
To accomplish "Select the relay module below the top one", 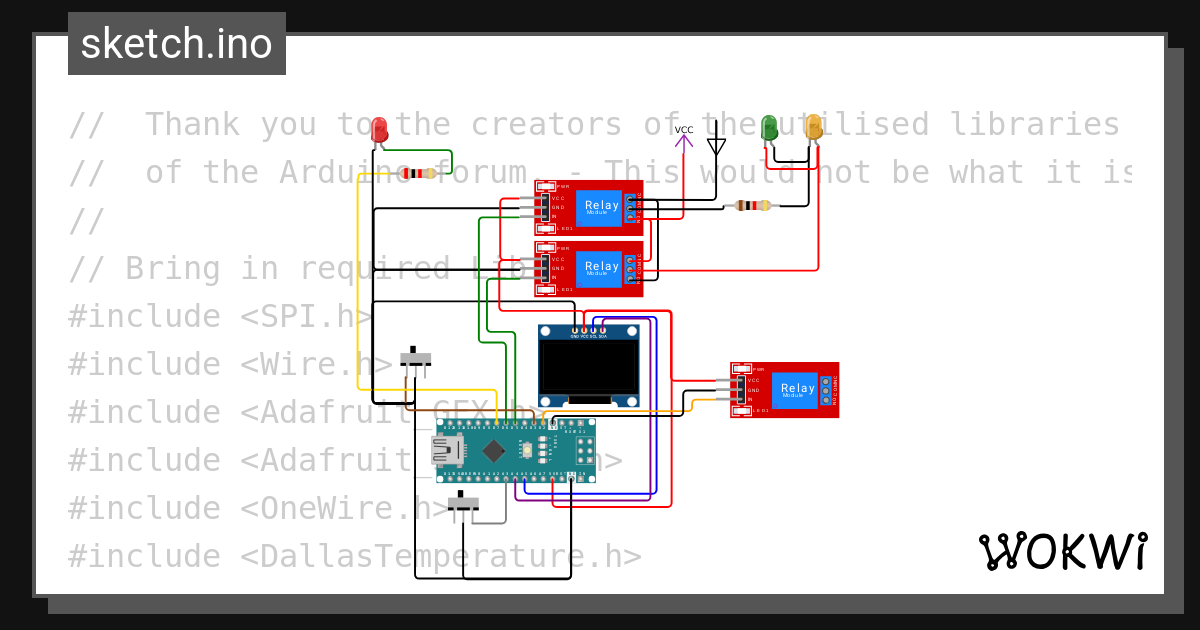I will (589, 269).
